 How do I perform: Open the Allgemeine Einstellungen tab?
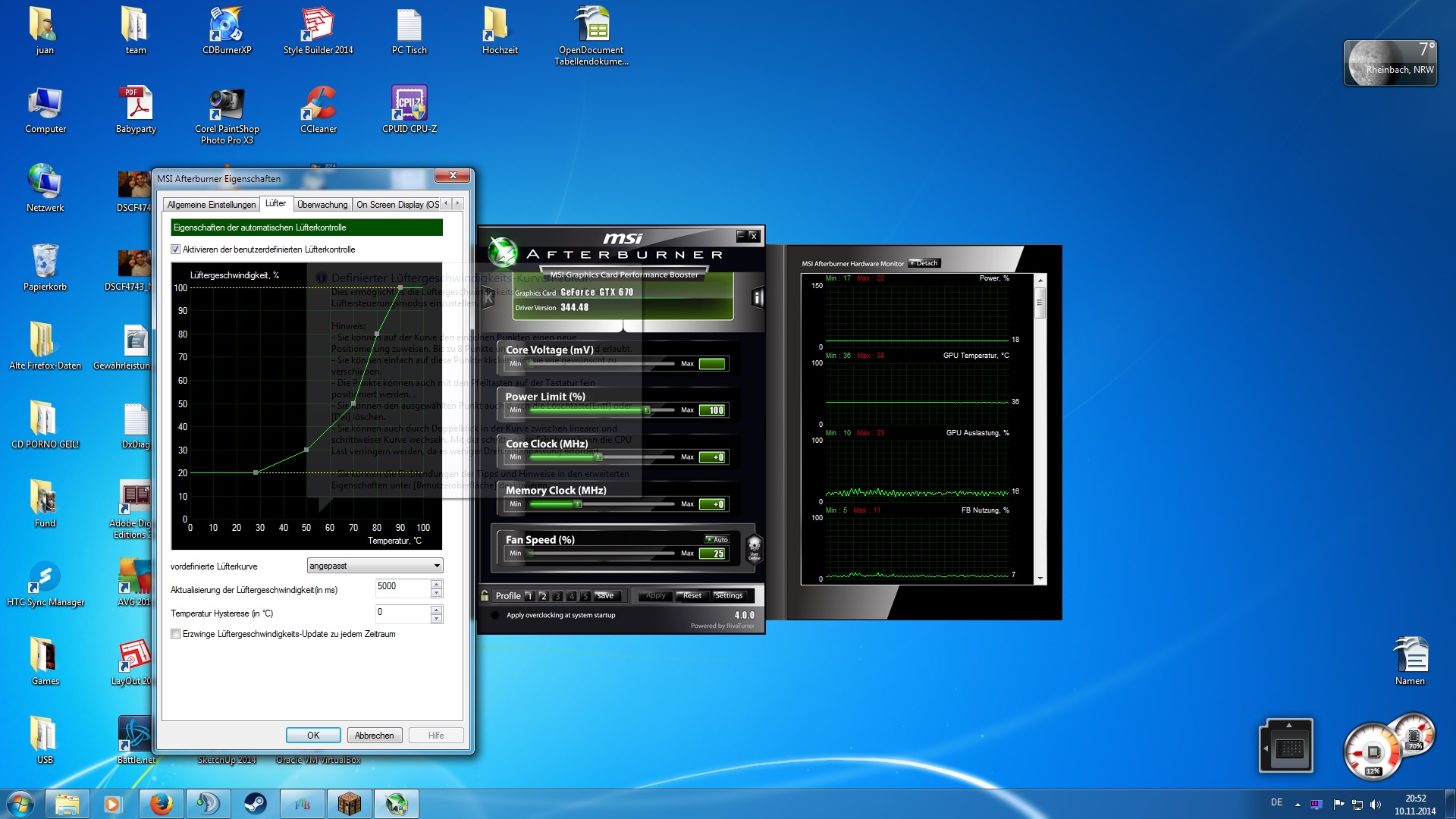coord(212,205)
